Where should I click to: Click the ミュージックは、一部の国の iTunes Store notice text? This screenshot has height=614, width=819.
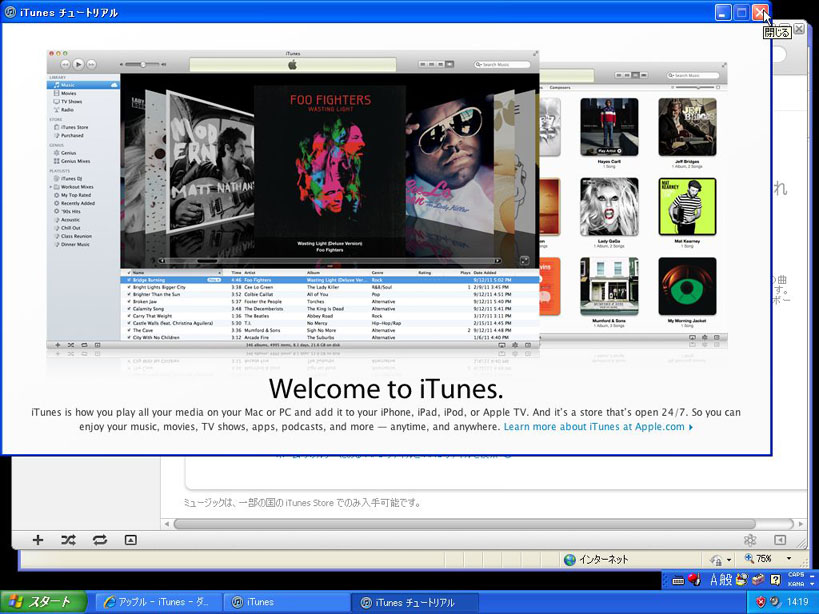click(x=302, y=503)
